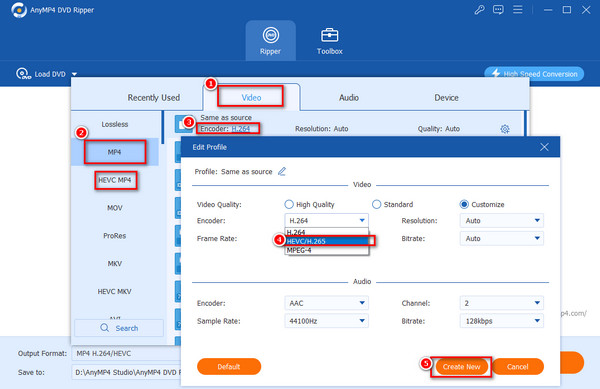Click the lightning bolt icon
The width and height of the screenshot is (600, 389).
(x=496, y=73)
